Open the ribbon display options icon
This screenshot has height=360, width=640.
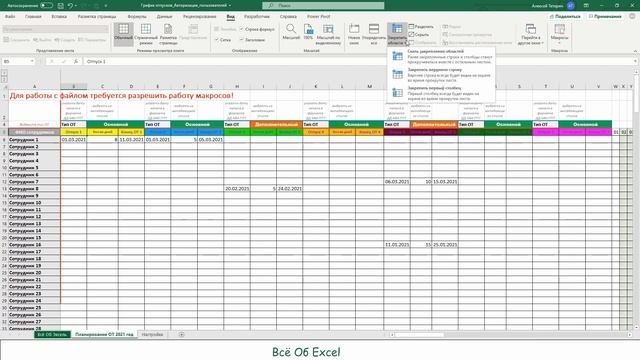point(586,6)
